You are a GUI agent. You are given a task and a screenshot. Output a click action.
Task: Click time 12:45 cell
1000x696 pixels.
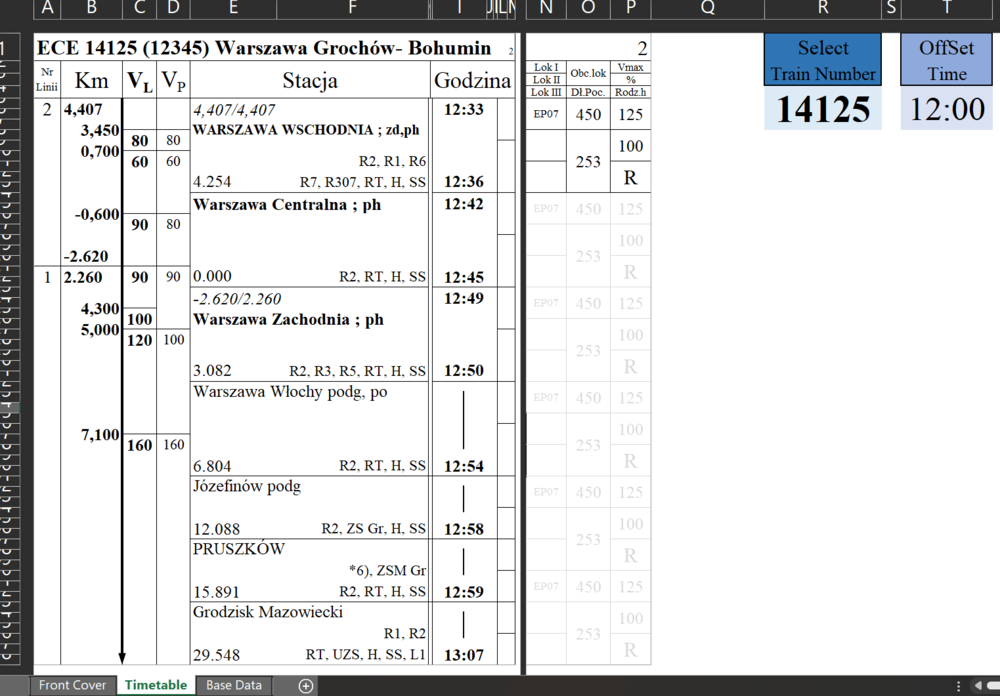click(464, 278)
